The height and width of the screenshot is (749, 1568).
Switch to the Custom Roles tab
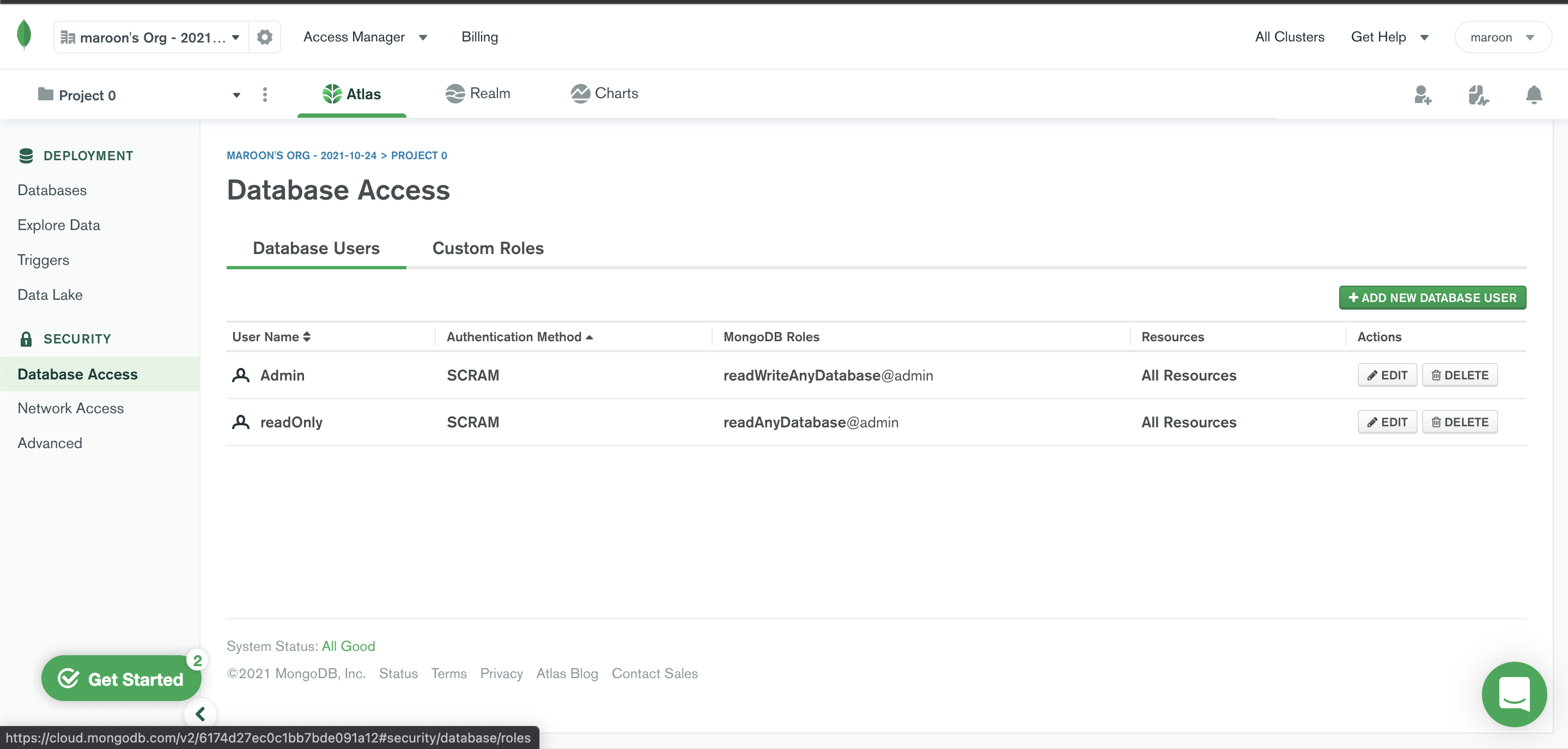coord(488,249)
